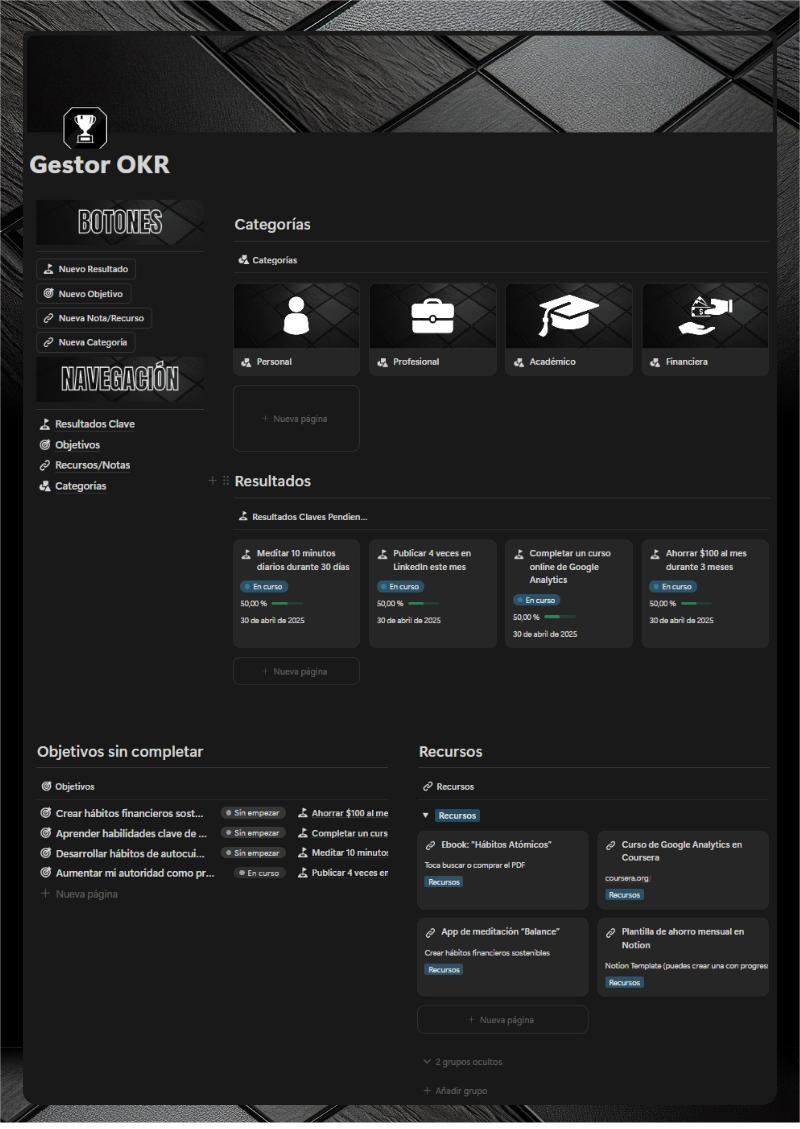This screenshot has height=1129, width=800.
Task: Click progress bar on Ahorrar $100 card
Action: point(696,603)
